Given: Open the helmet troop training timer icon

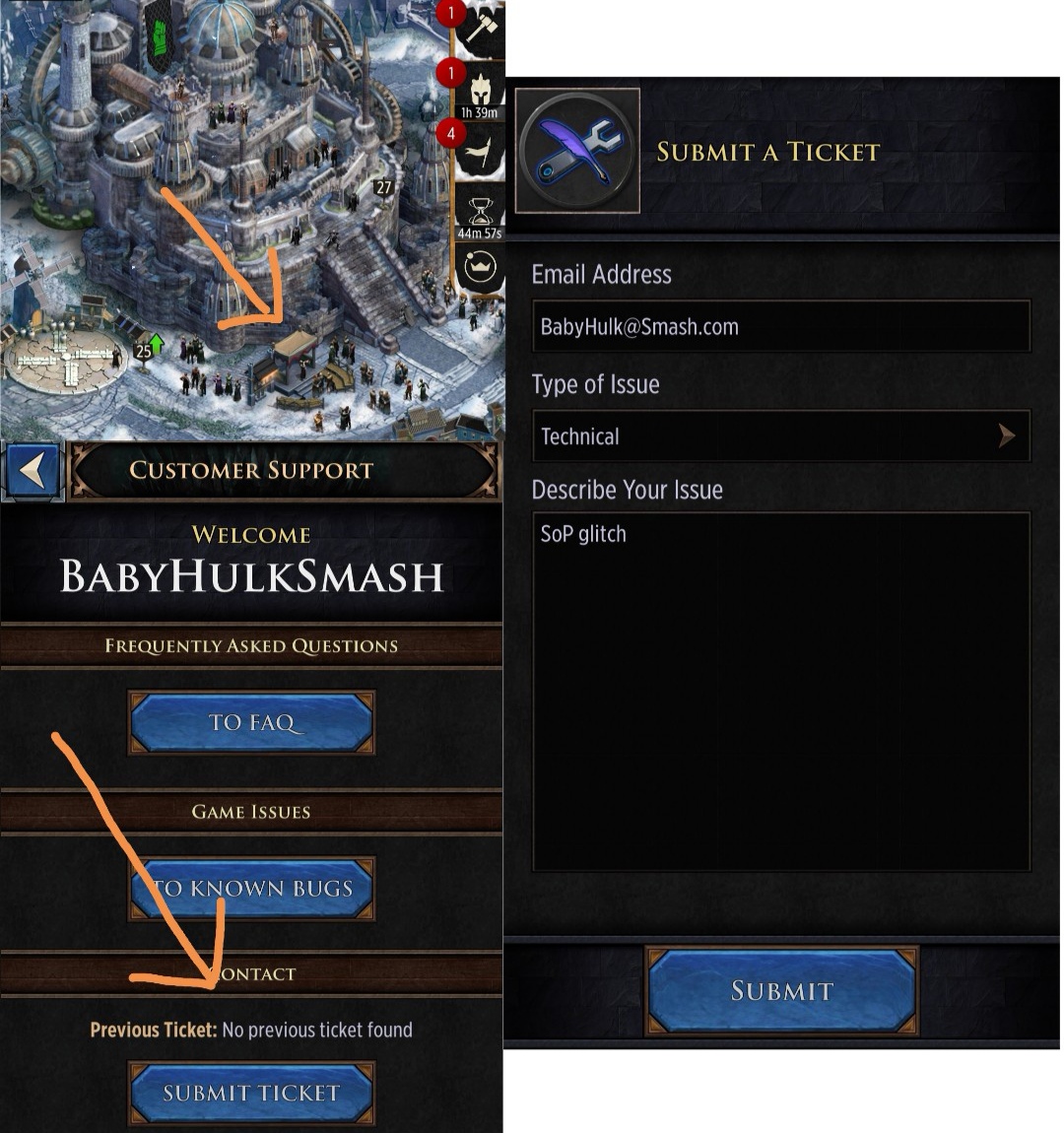Looking at the screenshot, I should 480,91.
